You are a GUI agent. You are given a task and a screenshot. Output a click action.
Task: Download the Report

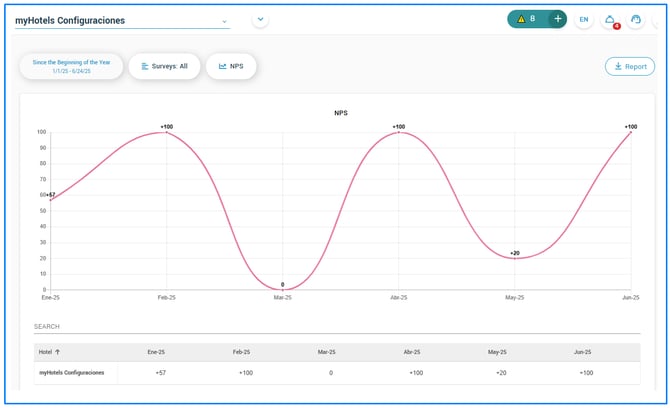630,66
